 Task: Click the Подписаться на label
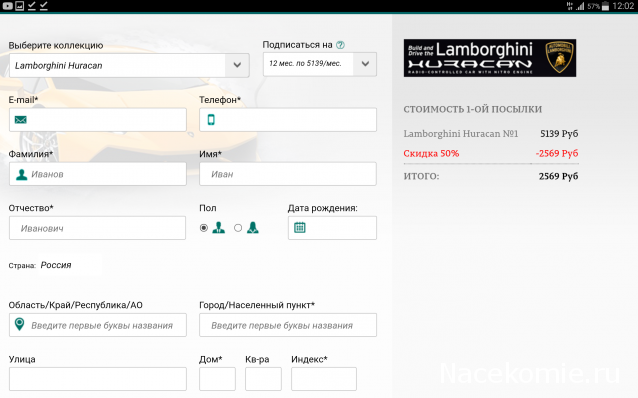(297, 45)
